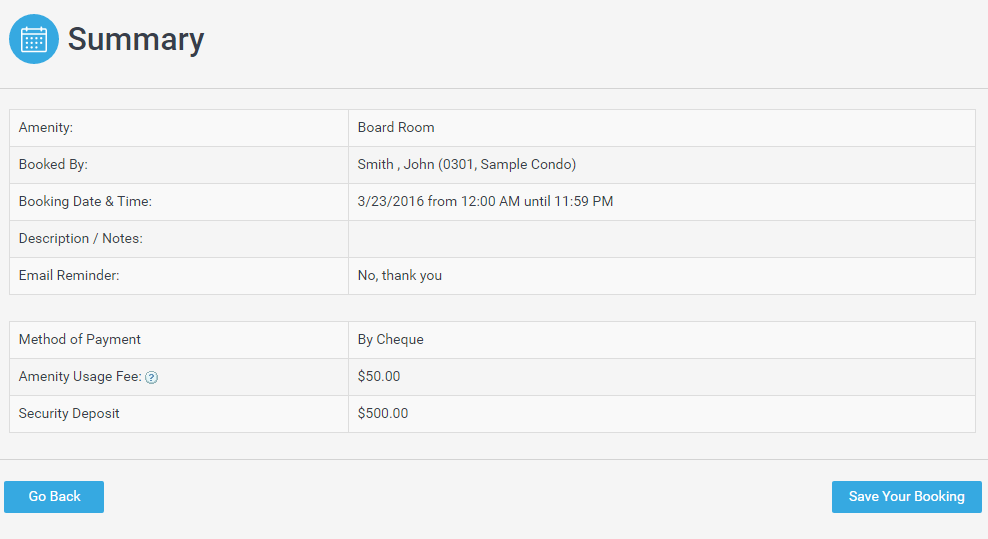This screenshot has width=988, height=539.
Task: Click the Amenity: row label
Action: [x=46, y=128]
